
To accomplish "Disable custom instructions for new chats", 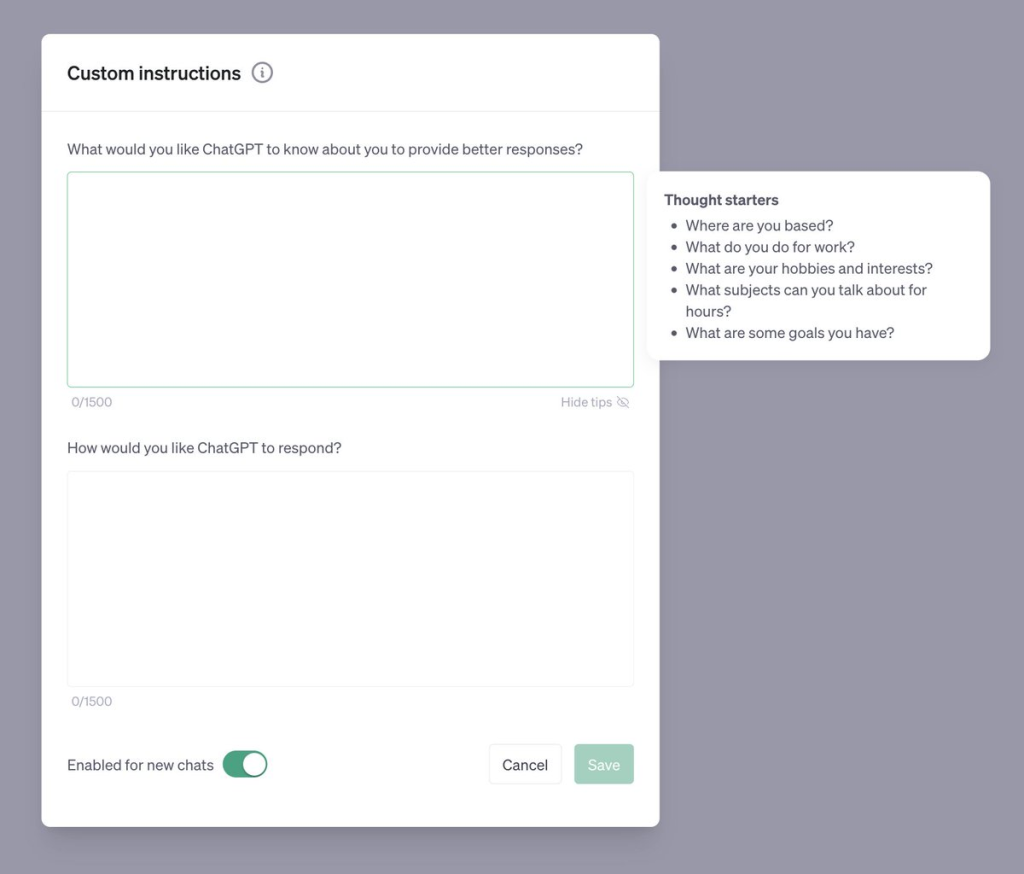I will click(x=246, y=764).
